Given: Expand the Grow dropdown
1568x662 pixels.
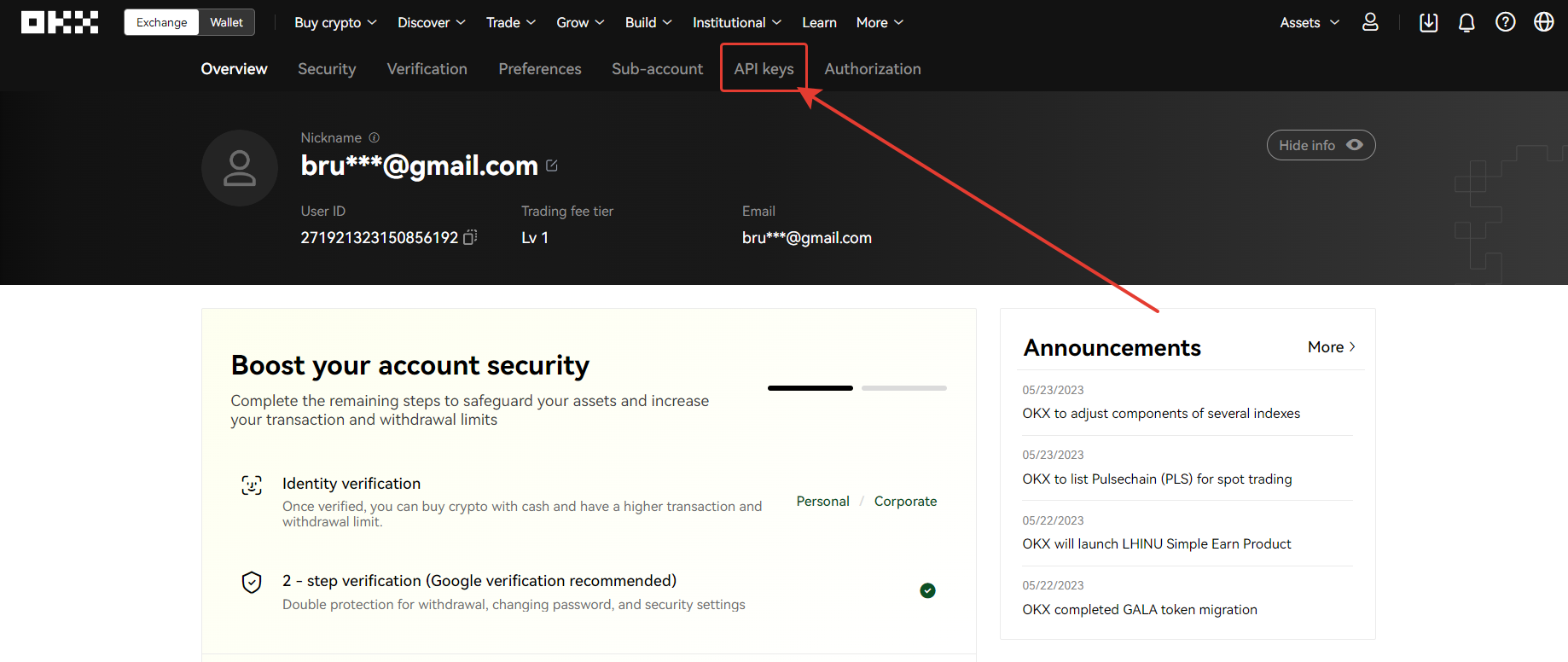Looking at the screenshot, I should 580,23.
